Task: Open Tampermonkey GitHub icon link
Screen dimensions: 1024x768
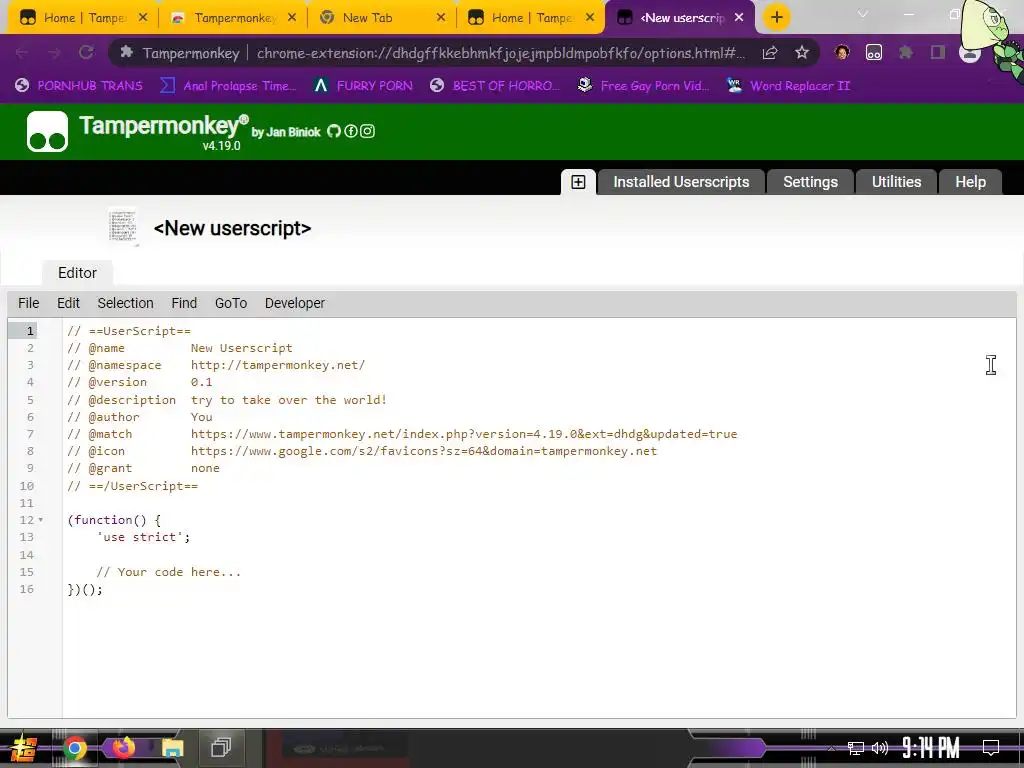Action: (x=334, y=131)
